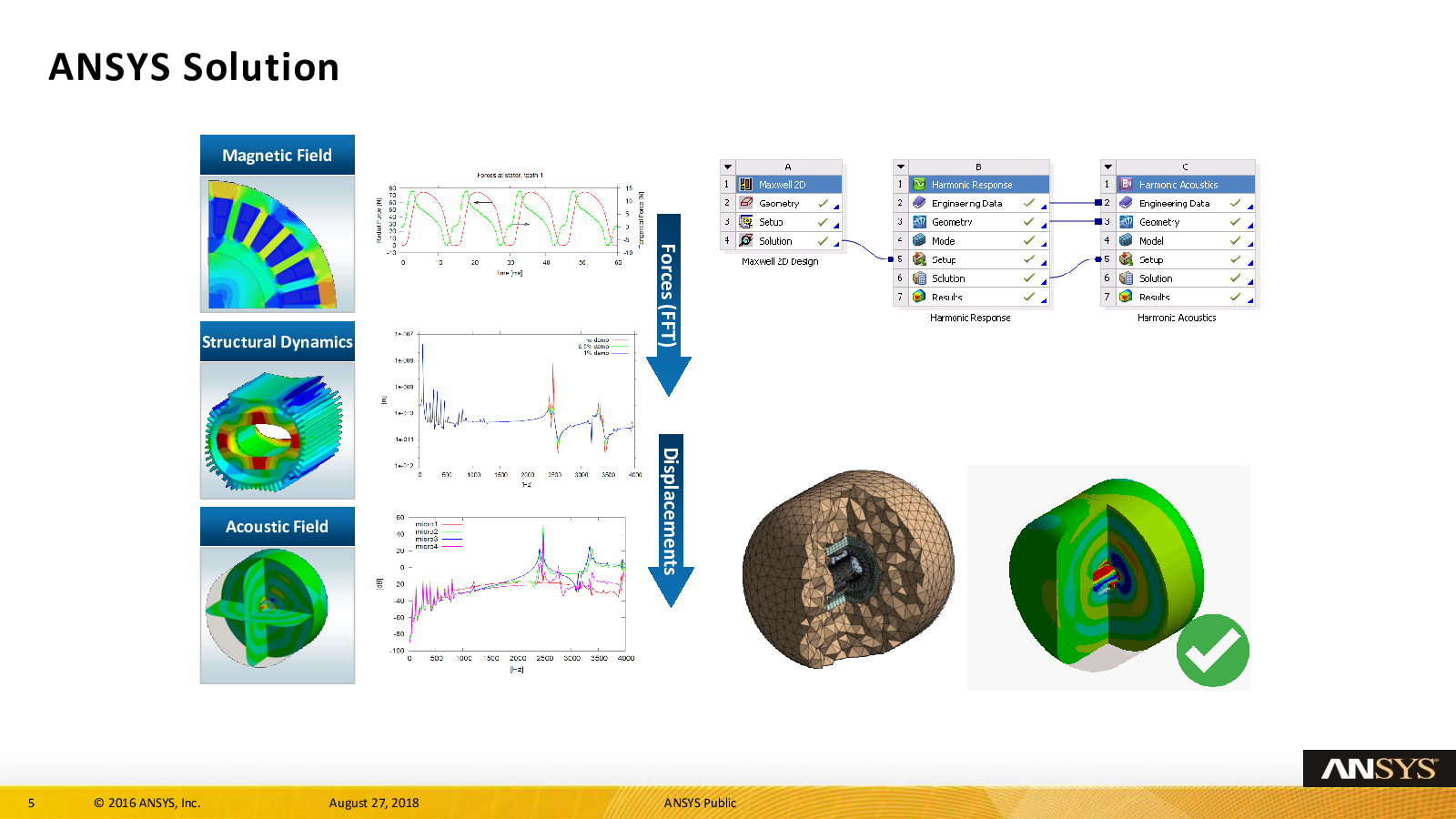1456x819 pixels.
Task: Click the large green checkmark badge
Action: (x=1213, y=651)
